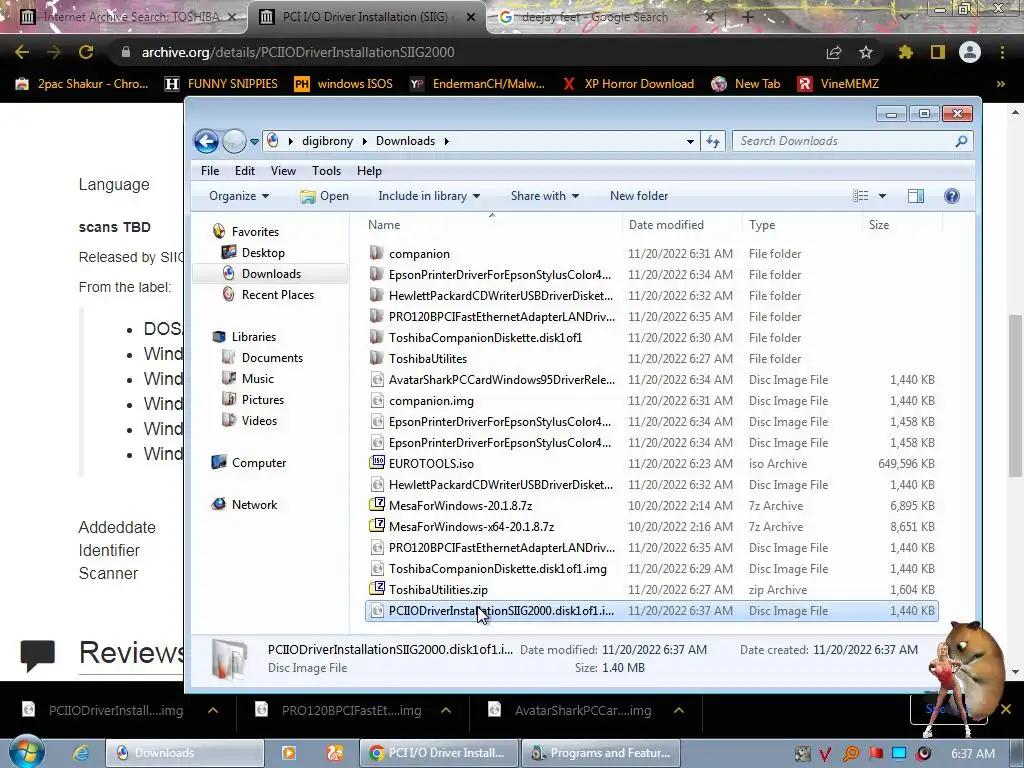Click the change view icon
The height and width of the screenshot is (768, 1024).
coord(861,196)
